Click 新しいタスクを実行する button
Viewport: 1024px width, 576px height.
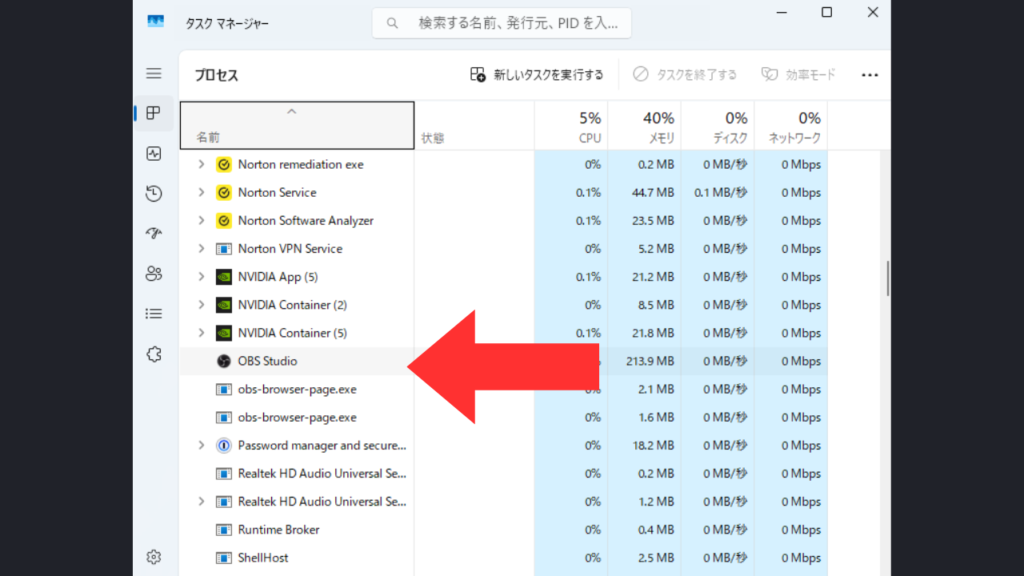click(537, 75)
